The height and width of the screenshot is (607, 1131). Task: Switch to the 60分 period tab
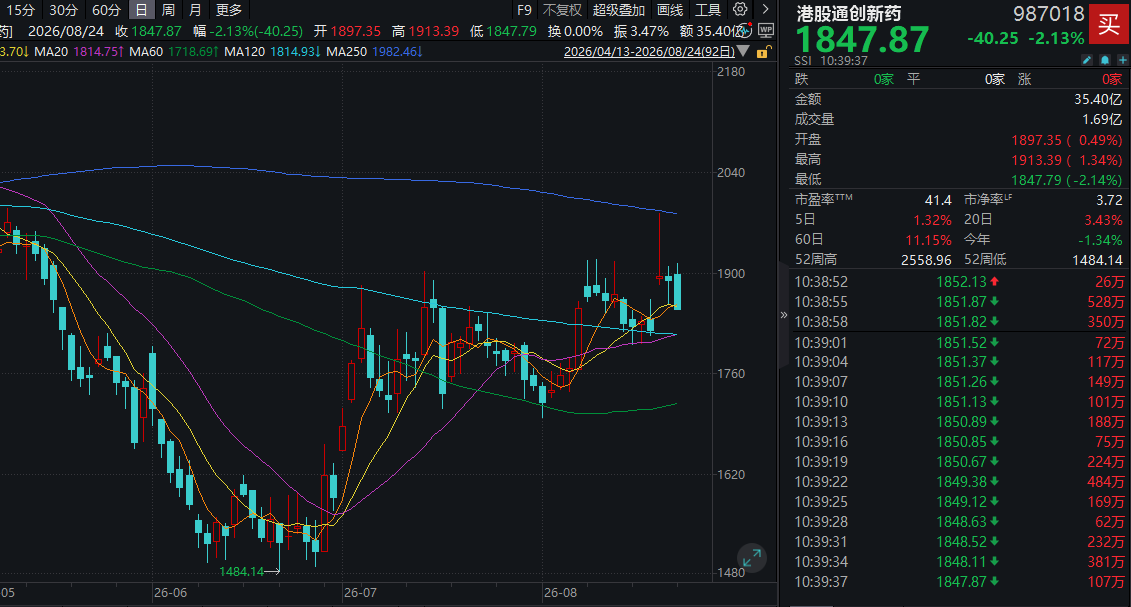click(x=106, y=10)
